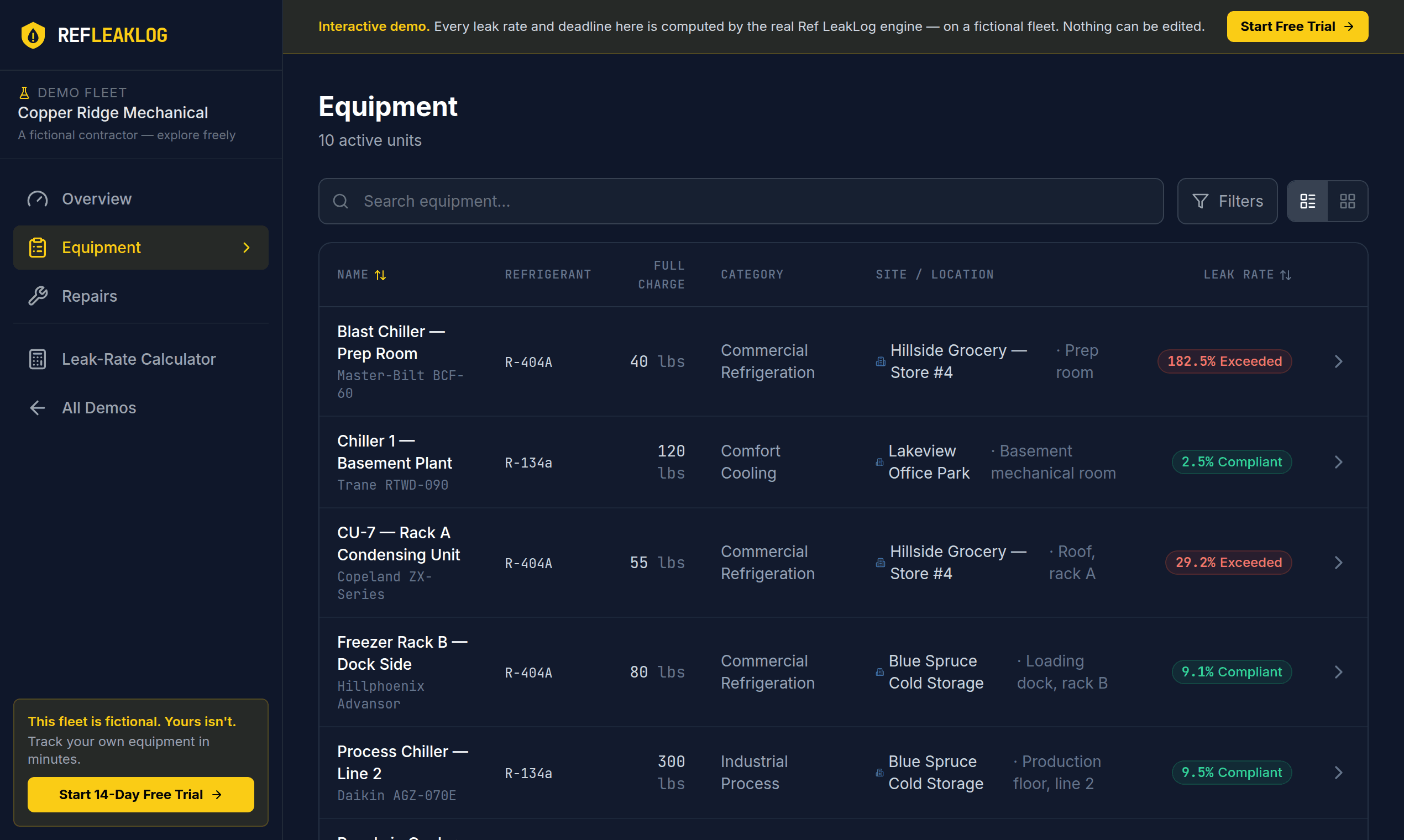This screenshot has height=840, width=1404.
Task: Click 120 lbs charge value
Action: tap(671, 462)
